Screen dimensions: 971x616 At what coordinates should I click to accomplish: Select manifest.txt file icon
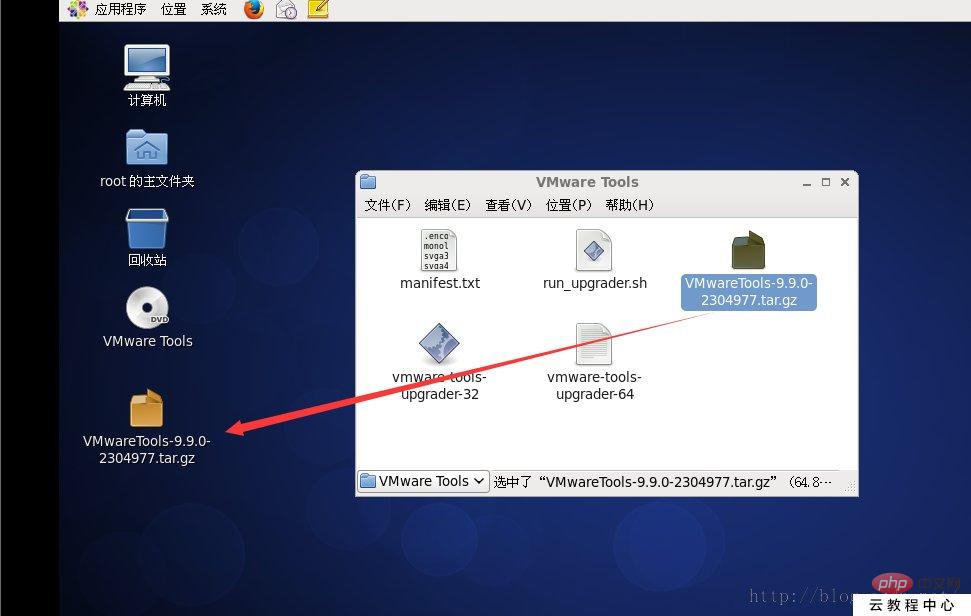pyautogui.click(x=439, y=250)
